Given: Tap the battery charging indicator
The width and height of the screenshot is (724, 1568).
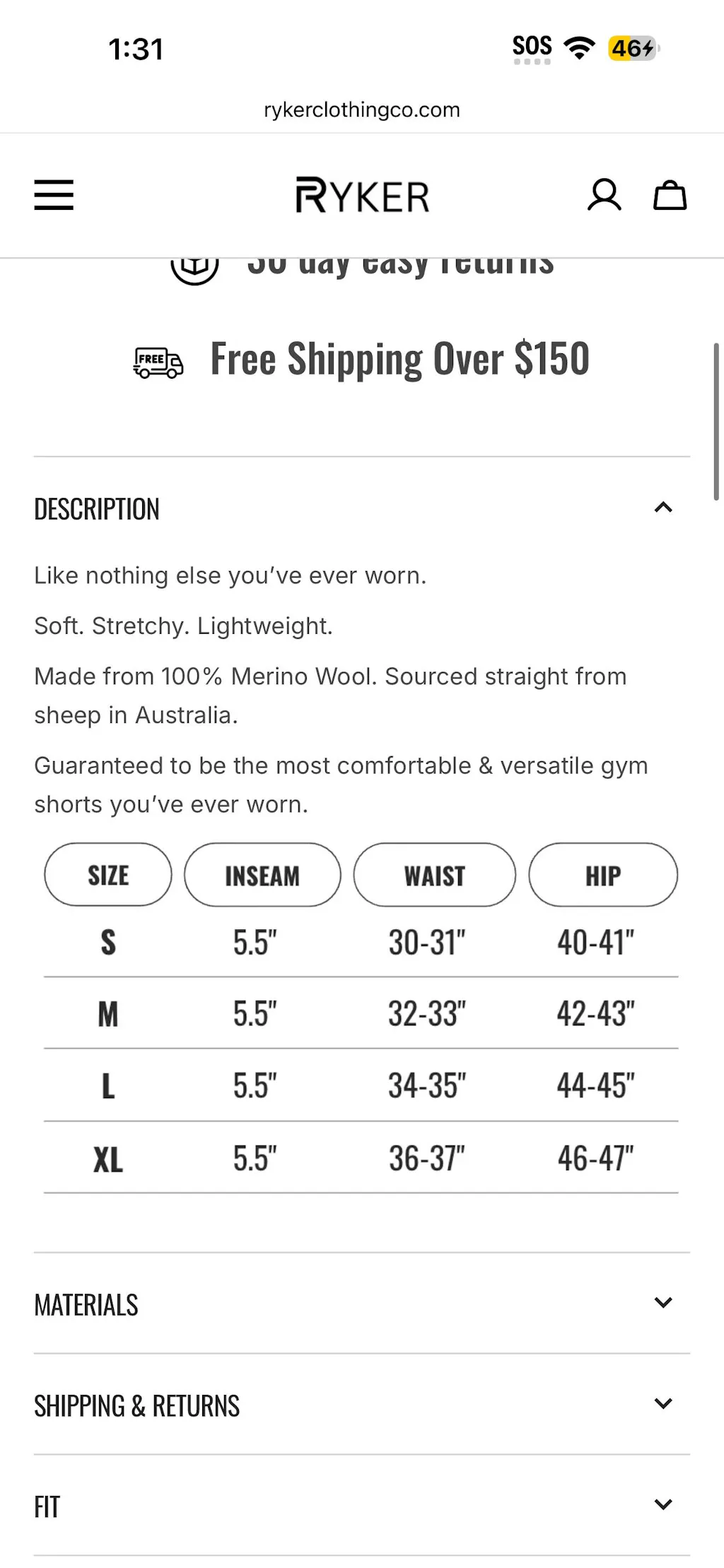Looking at the screenshot, I should click(x=633, y=48).
